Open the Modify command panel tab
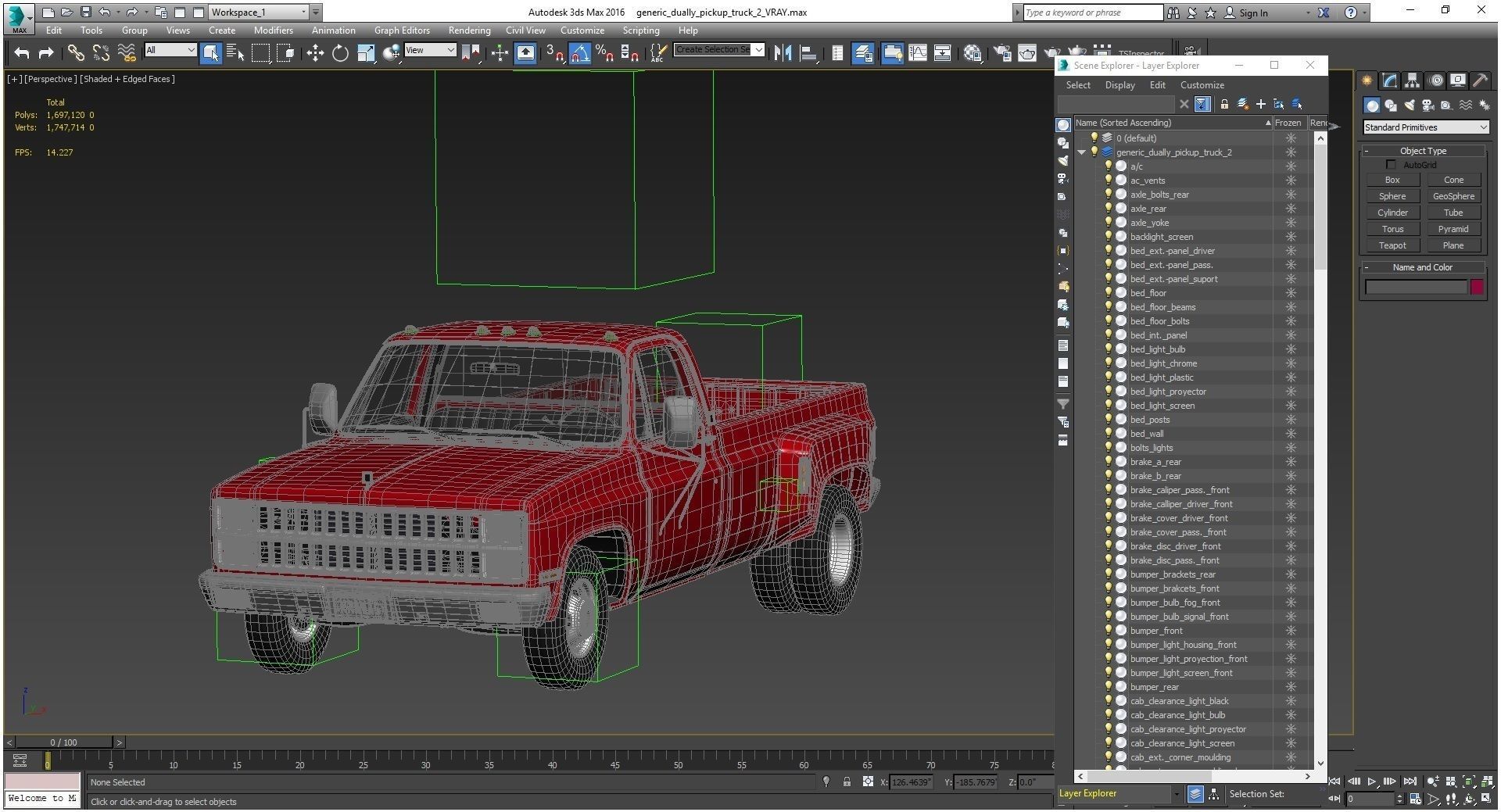This screenshot has height=812, width=1501. tap(1389, 80)
